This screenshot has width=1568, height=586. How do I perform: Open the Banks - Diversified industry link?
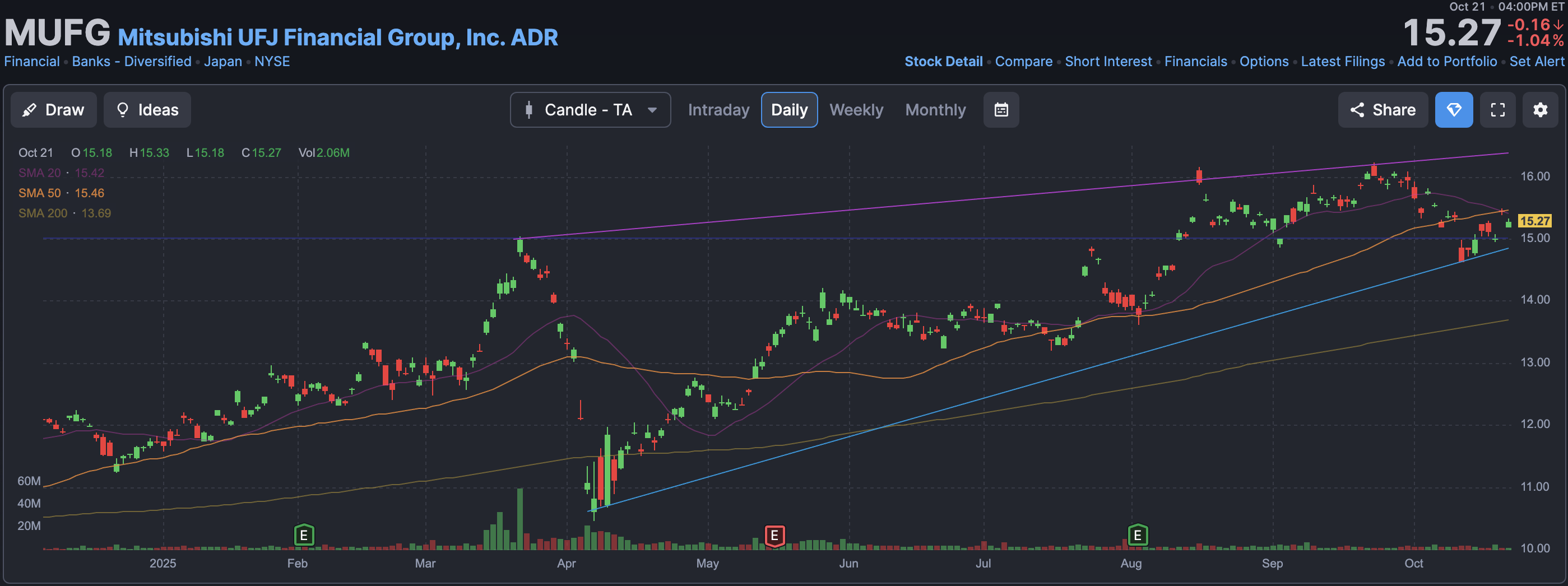tap(132, 62)
